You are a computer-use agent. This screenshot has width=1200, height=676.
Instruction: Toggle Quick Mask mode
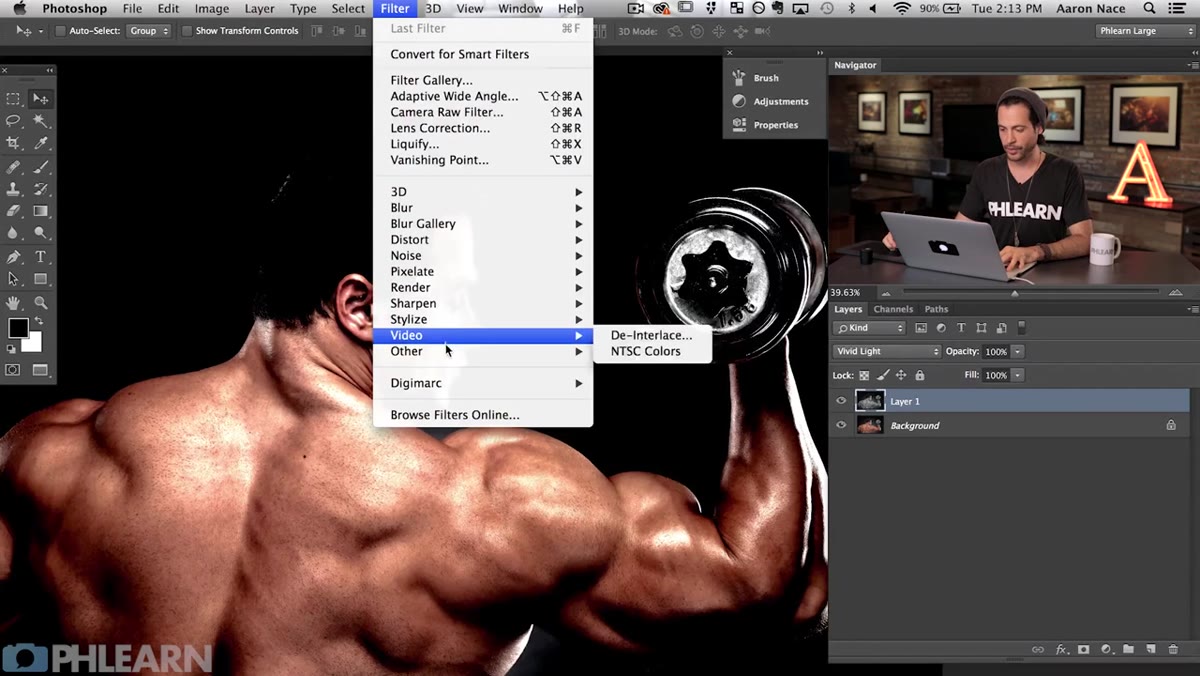(x=14, y=370)
